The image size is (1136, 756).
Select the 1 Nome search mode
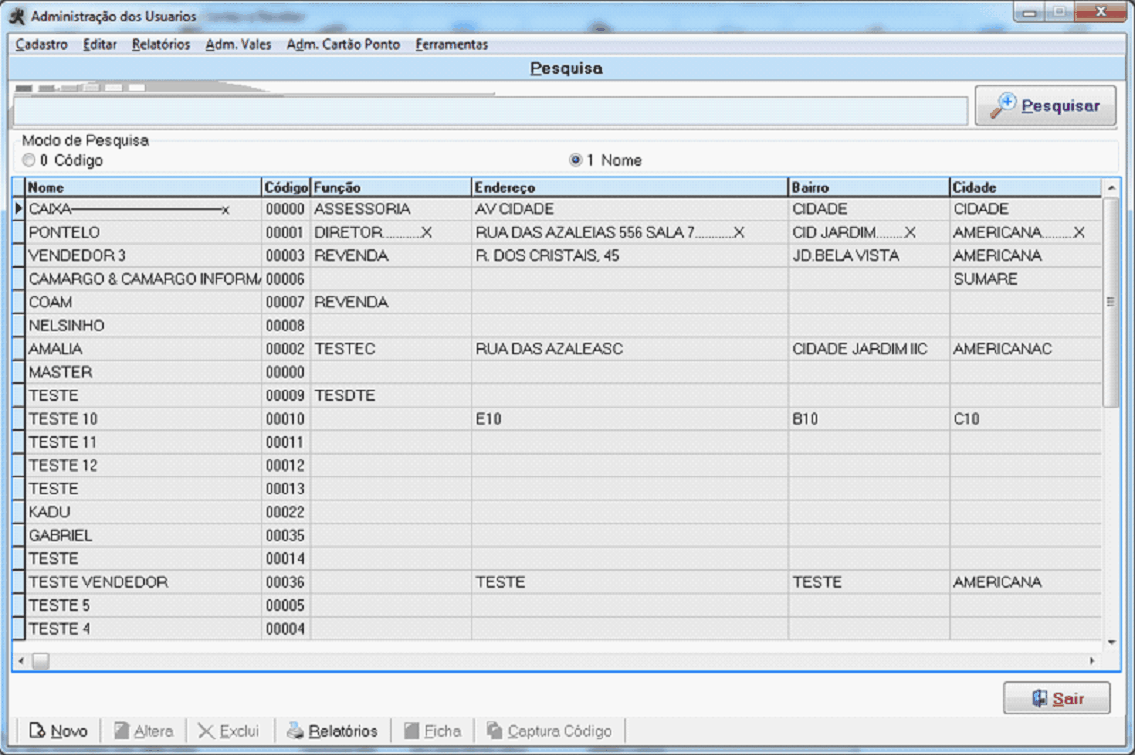[575, 160]
